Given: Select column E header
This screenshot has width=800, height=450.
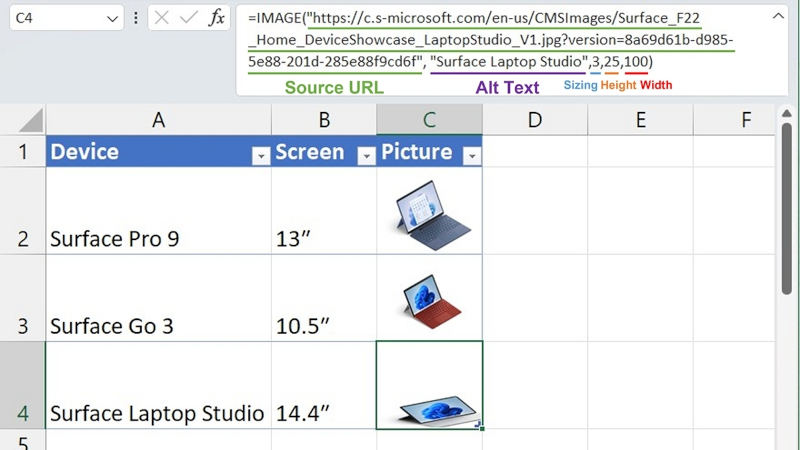Looking at the screenshot, I should click(641, 120).
